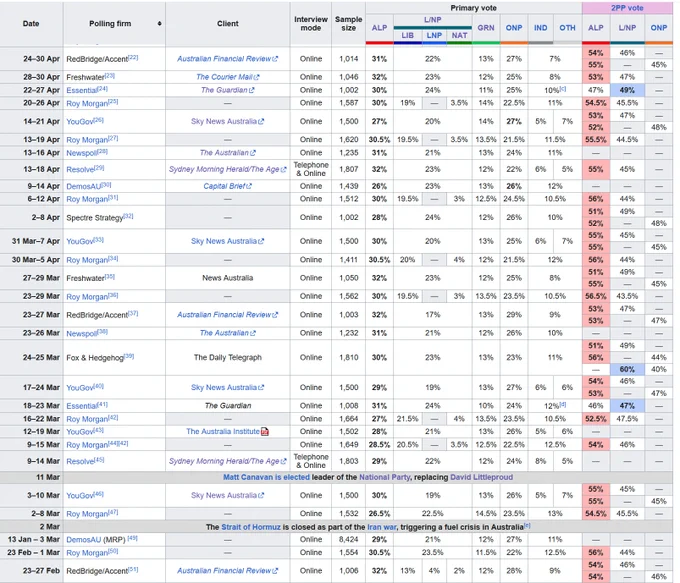The height and width of the screenshot is (583, 680).
Task: Open Australian Financial Review link in 23–27 Mar row
Action: (224, 314)
